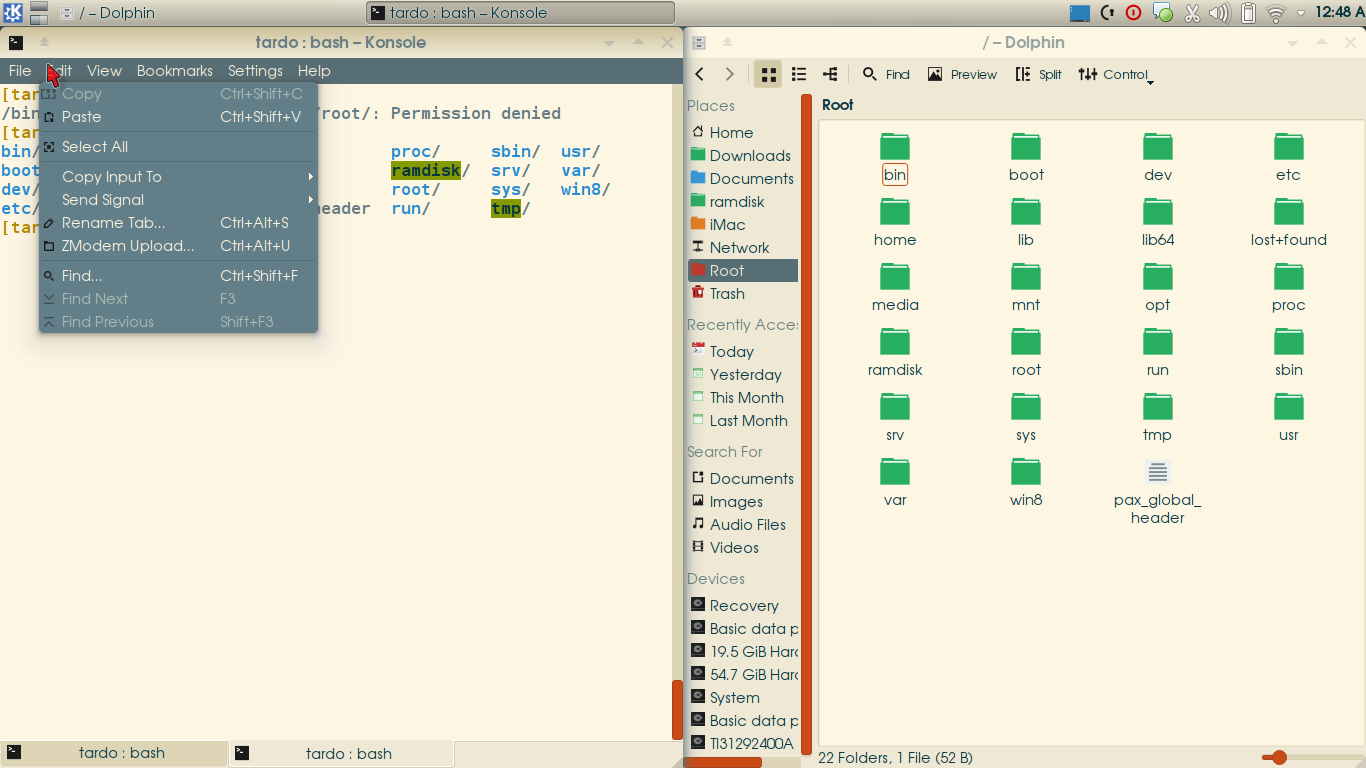
Task: Open the Konsole Bookmarks menu
Action: 175,70
